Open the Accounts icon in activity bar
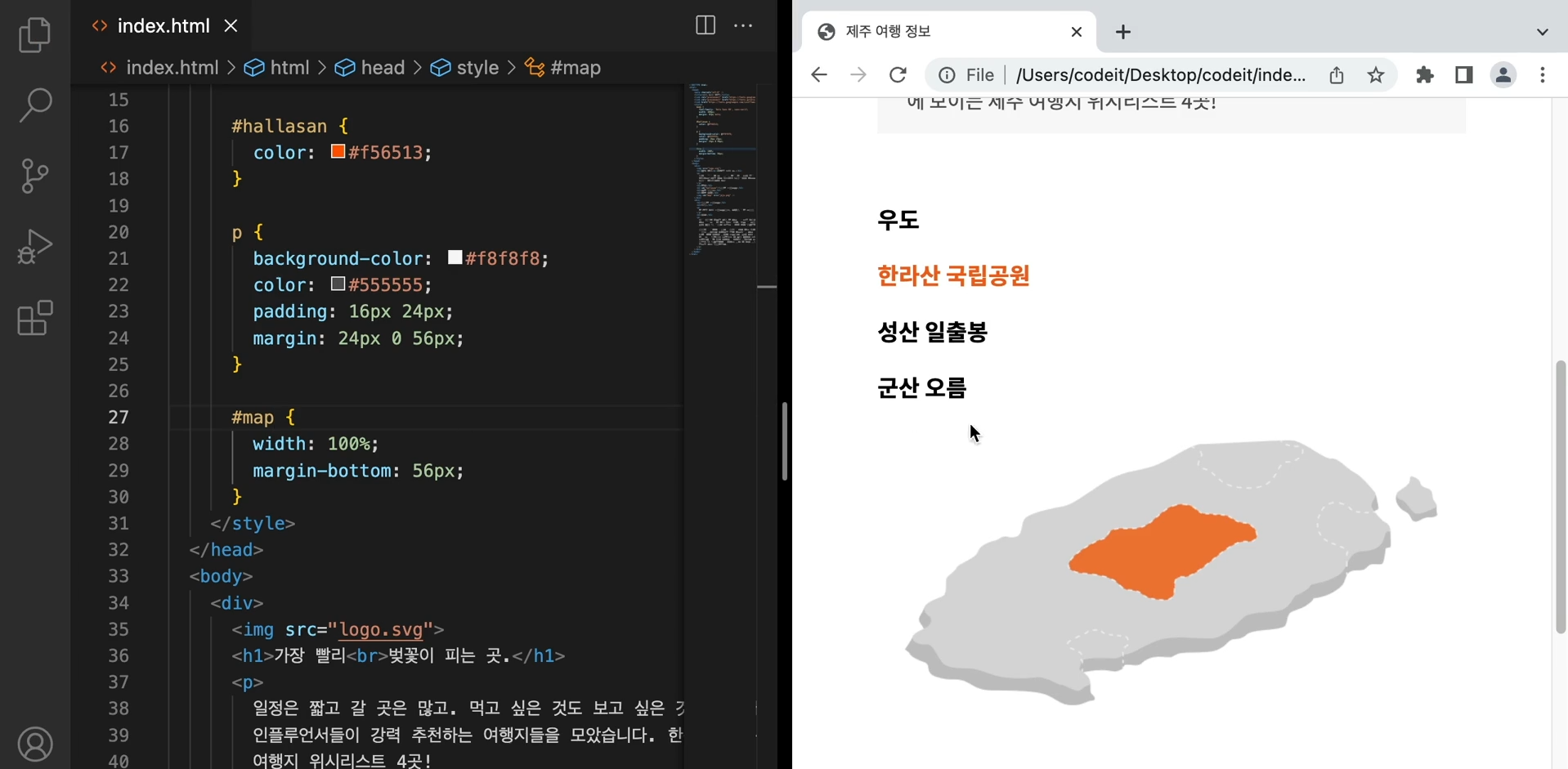This screenshot has width=1568, height=769. pos(34,744)
